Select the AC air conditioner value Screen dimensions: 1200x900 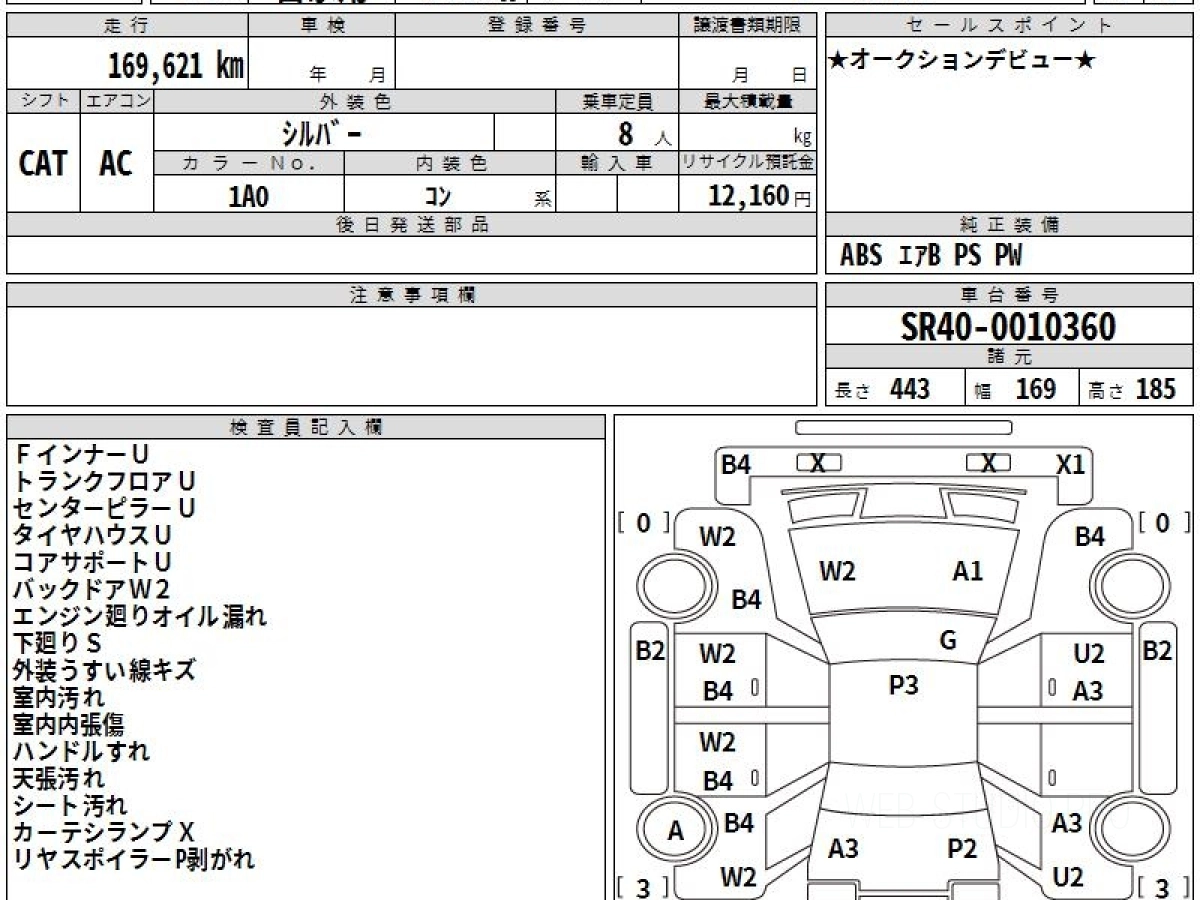(116, 163)
